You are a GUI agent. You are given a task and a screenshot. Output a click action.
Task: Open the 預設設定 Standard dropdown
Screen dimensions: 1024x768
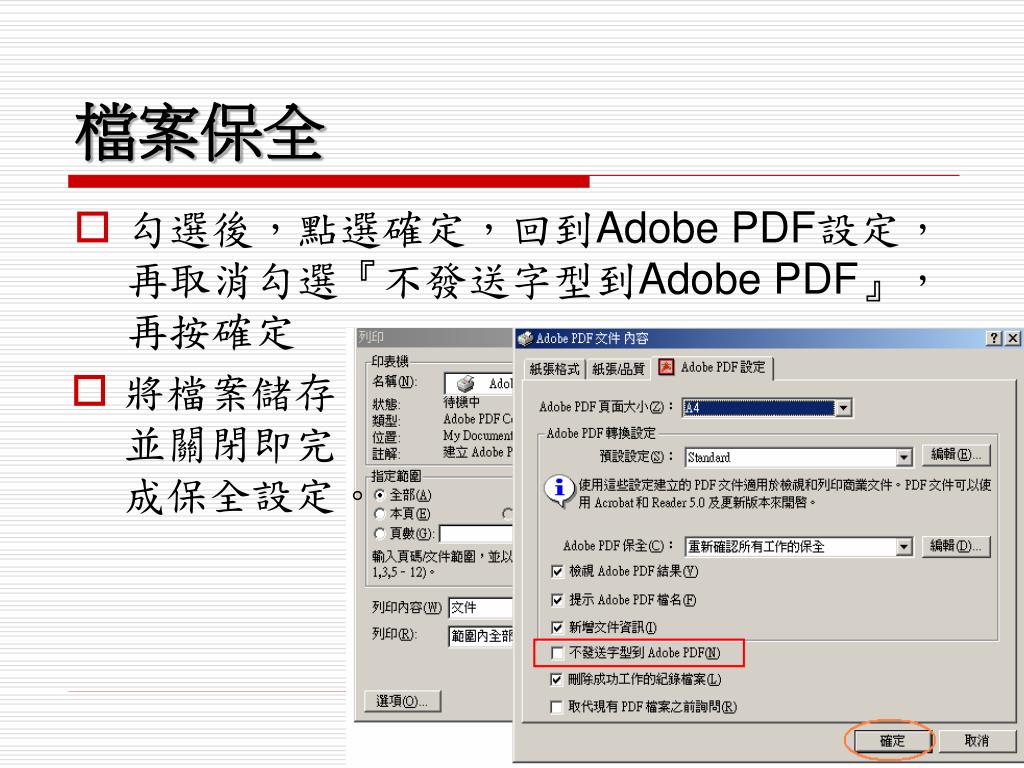point(904,457)
